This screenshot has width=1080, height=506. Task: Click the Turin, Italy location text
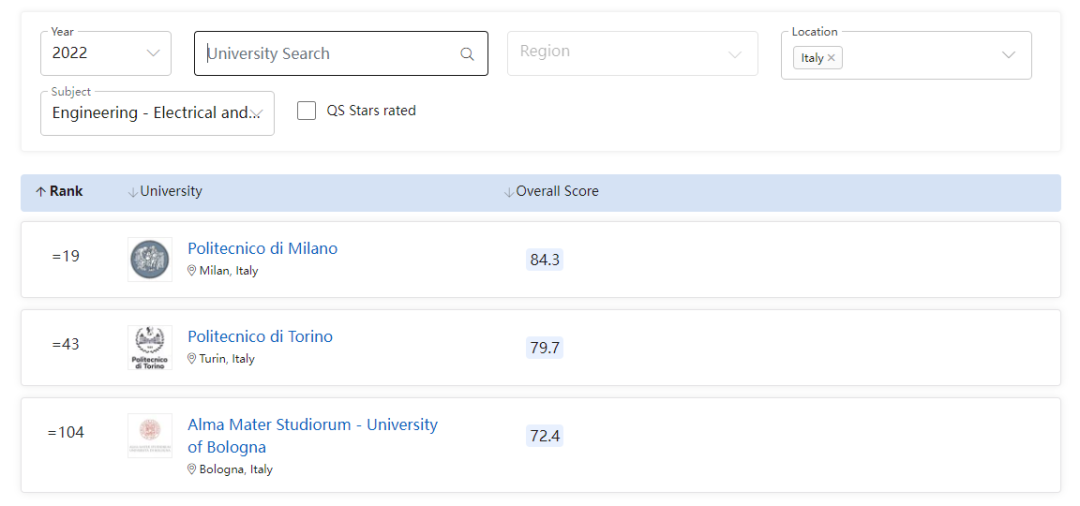point(227,359)
